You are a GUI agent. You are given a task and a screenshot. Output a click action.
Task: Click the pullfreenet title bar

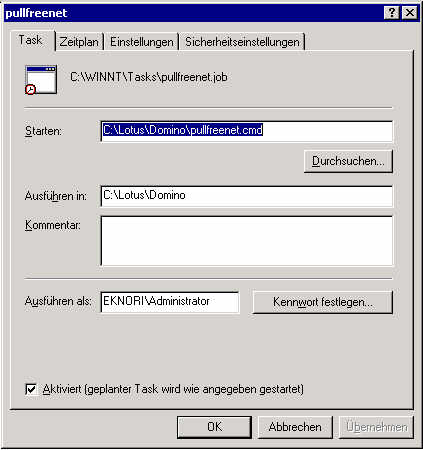193,13
